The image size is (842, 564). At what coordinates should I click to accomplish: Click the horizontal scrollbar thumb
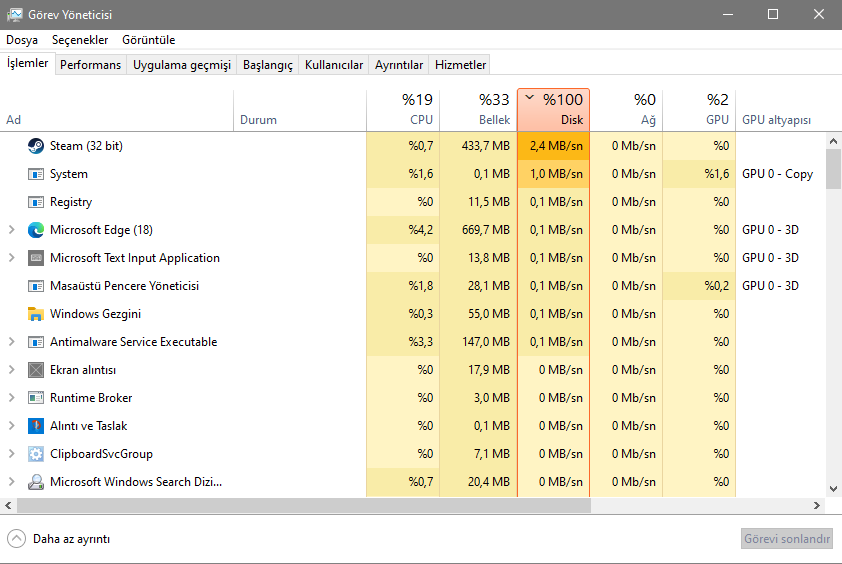[x=300, y=506]
